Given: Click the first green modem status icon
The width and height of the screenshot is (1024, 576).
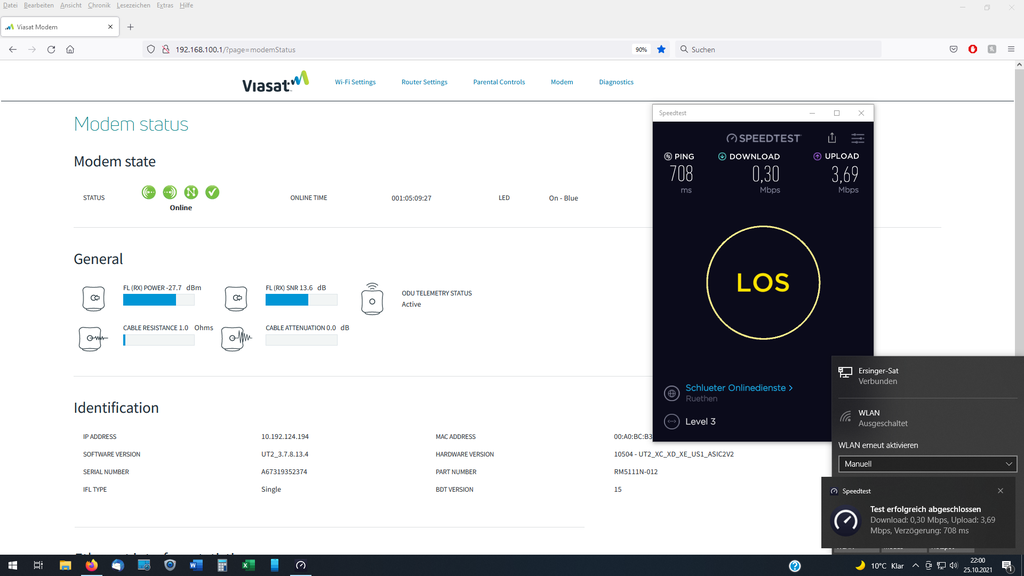Looking at the screenshot, I should tap(149, 192).
